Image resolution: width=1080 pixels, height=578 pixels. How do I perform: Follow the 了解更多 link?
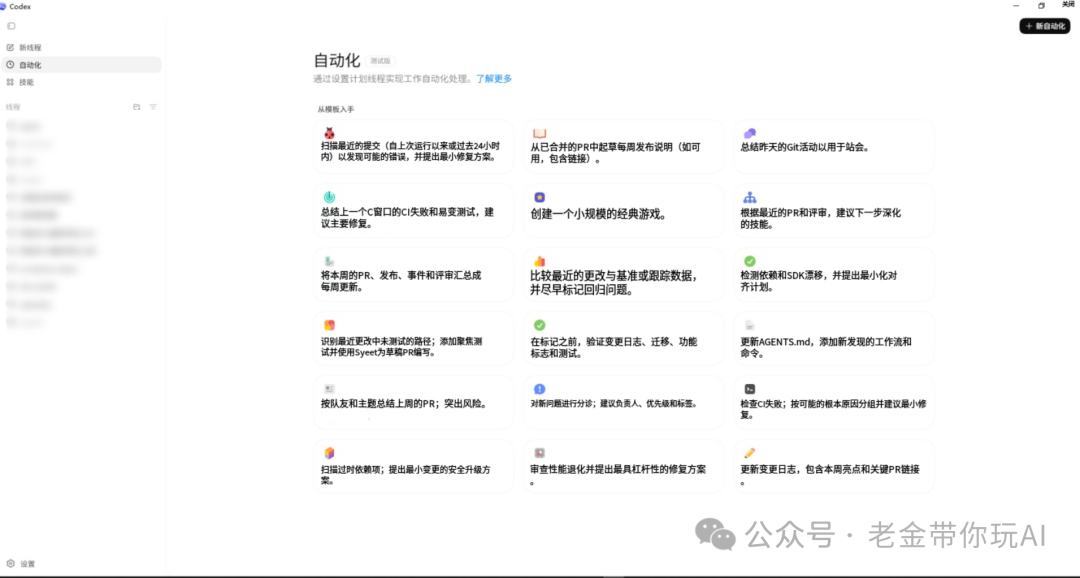tap(494, 79)
